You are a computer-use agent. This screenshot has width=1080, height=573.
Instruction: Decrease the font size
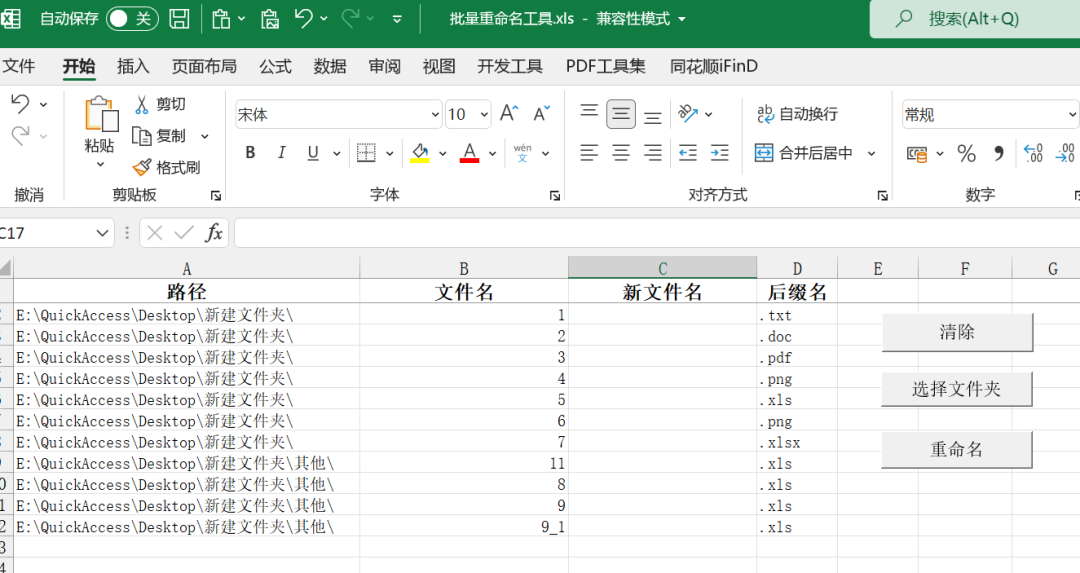[542, 113]
